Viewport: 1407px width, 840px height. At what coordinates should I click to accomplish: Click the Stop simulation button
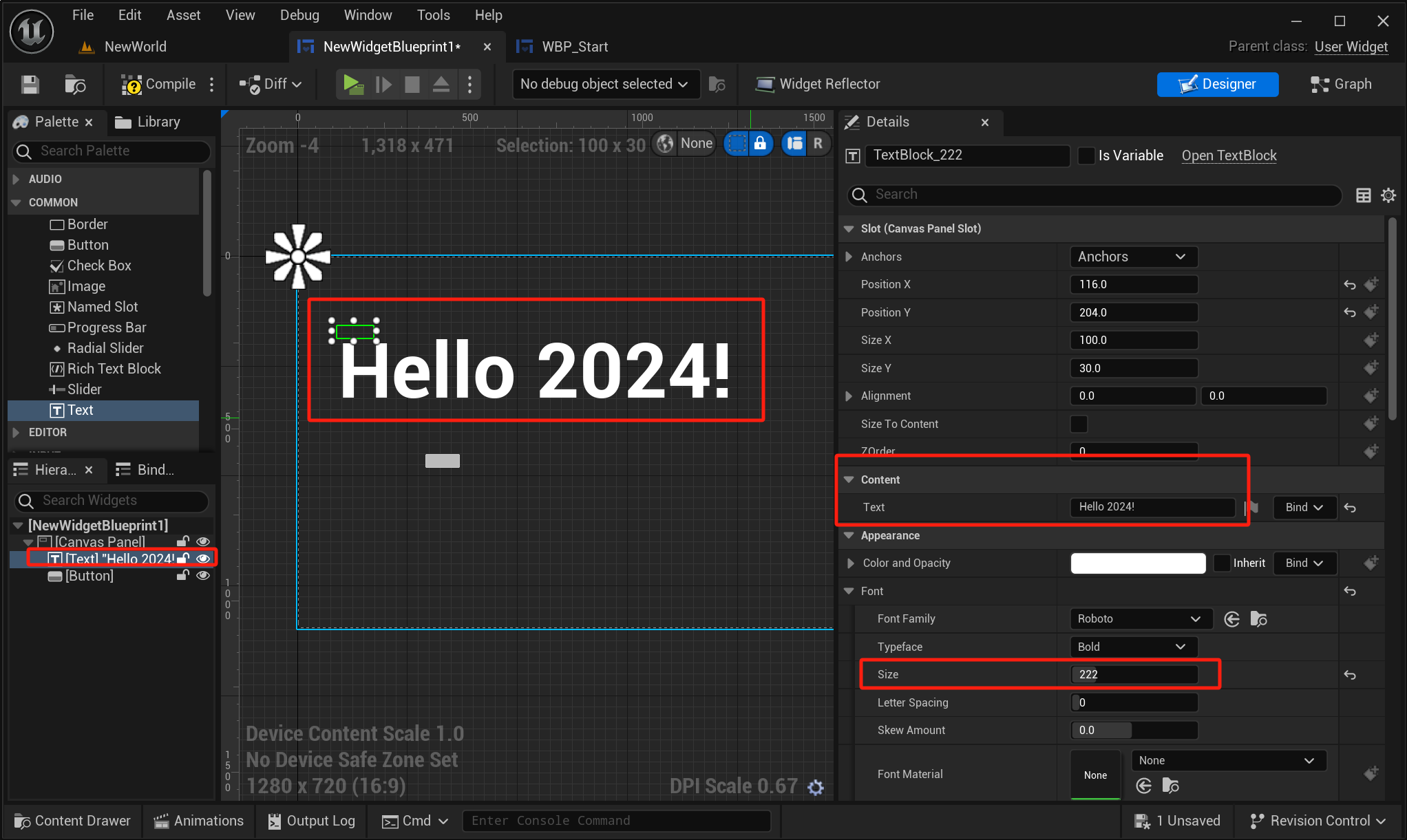tap(412, 85)
